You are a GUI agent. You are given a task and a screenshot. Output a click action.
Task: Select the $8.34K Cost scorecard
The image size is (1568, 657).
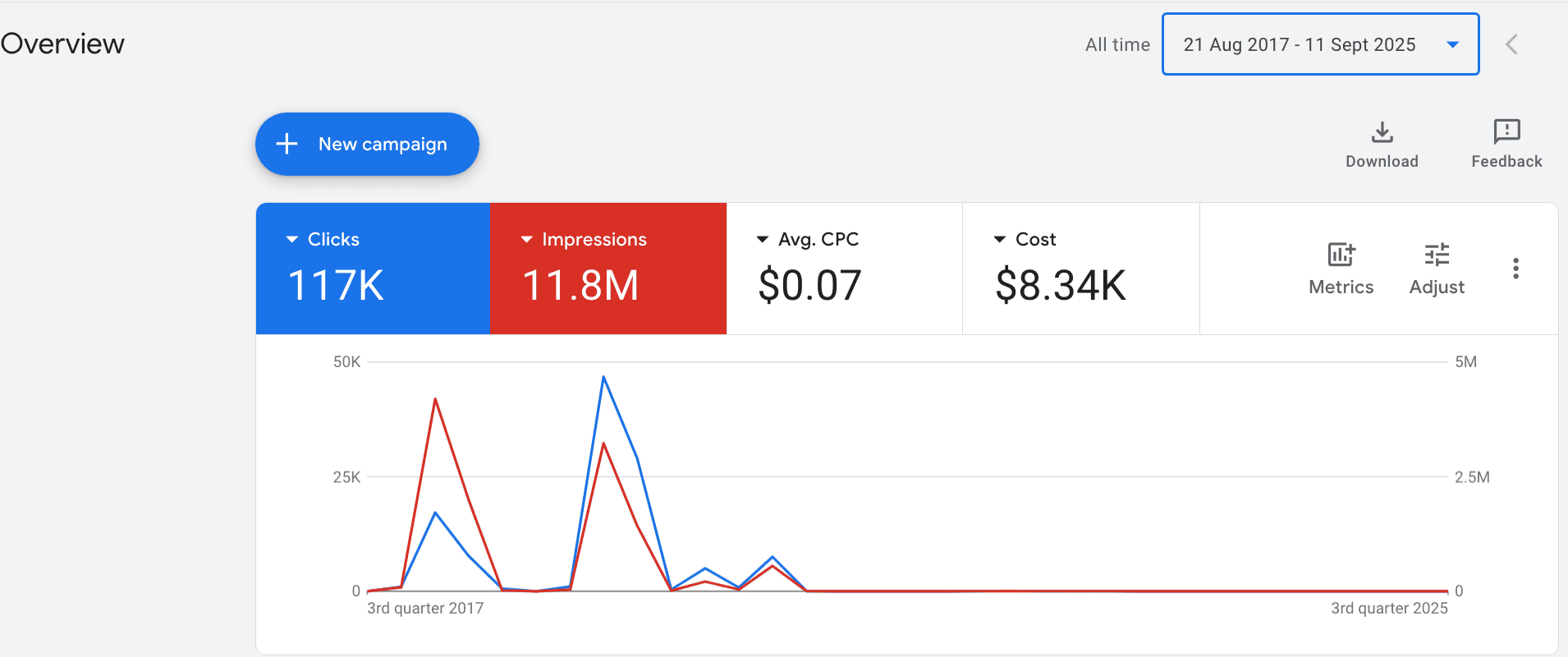tap(1080, 269)
